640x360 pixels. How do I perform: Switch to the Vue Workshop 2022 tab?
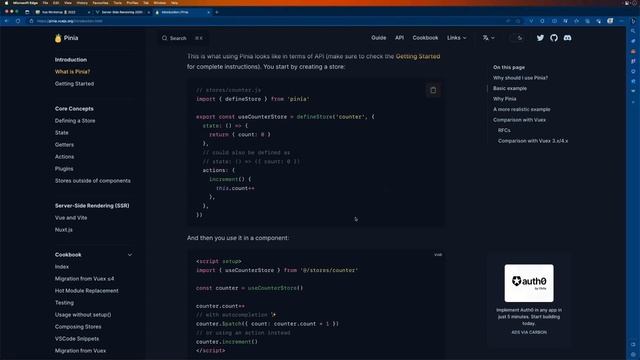click(x=62, y=12)
